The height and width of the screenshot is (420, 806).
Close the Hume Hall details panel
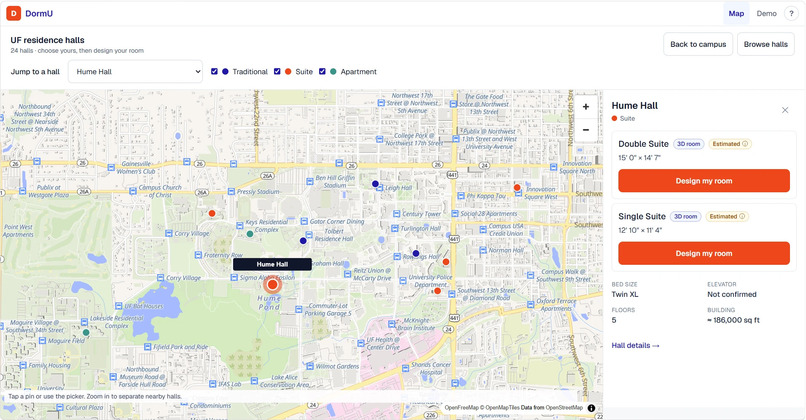[785, 110]
